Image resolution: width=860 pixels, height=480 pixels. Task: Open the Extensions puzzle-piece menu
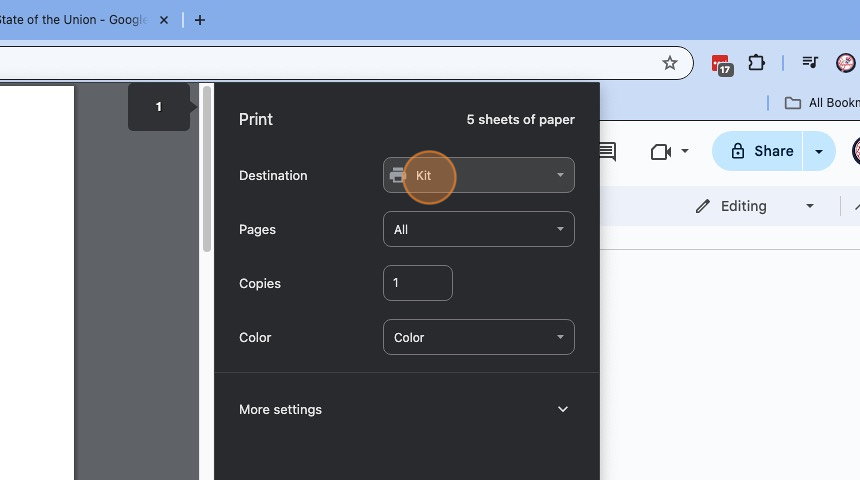pos(756,63)
